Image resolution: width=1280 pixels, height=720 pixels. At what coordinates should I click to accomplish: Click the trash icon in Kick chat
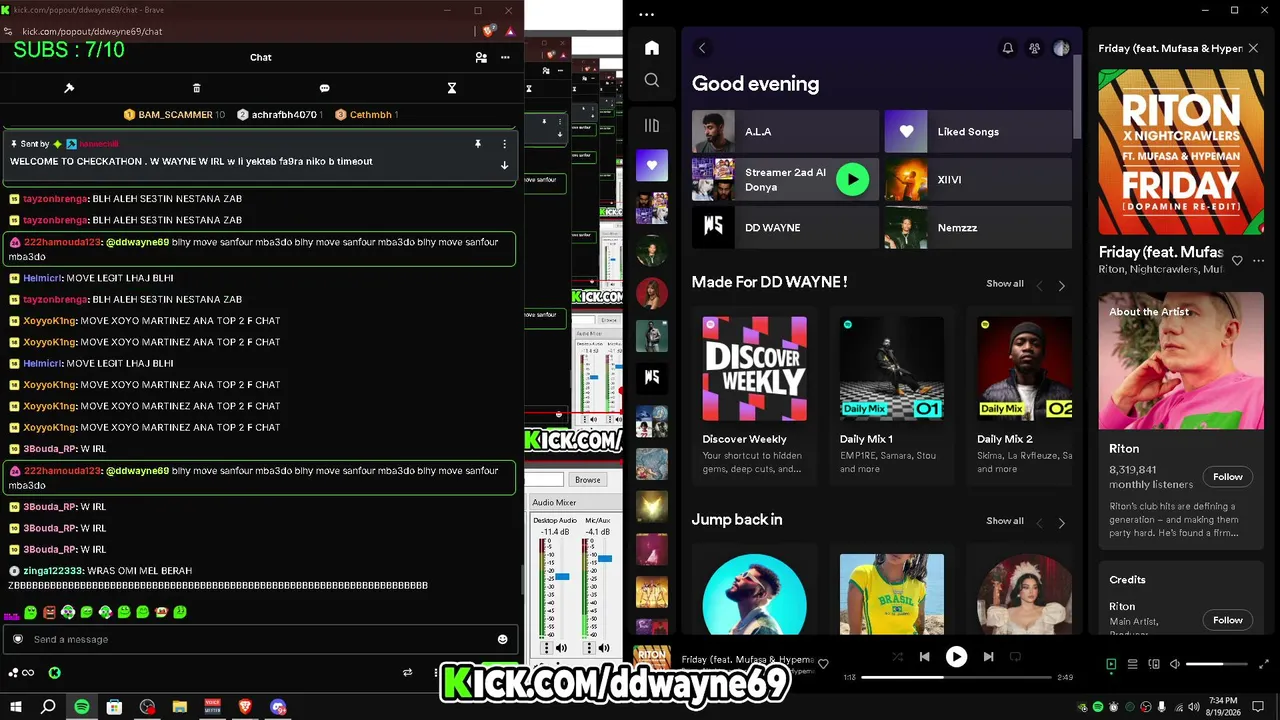(196, 88)
